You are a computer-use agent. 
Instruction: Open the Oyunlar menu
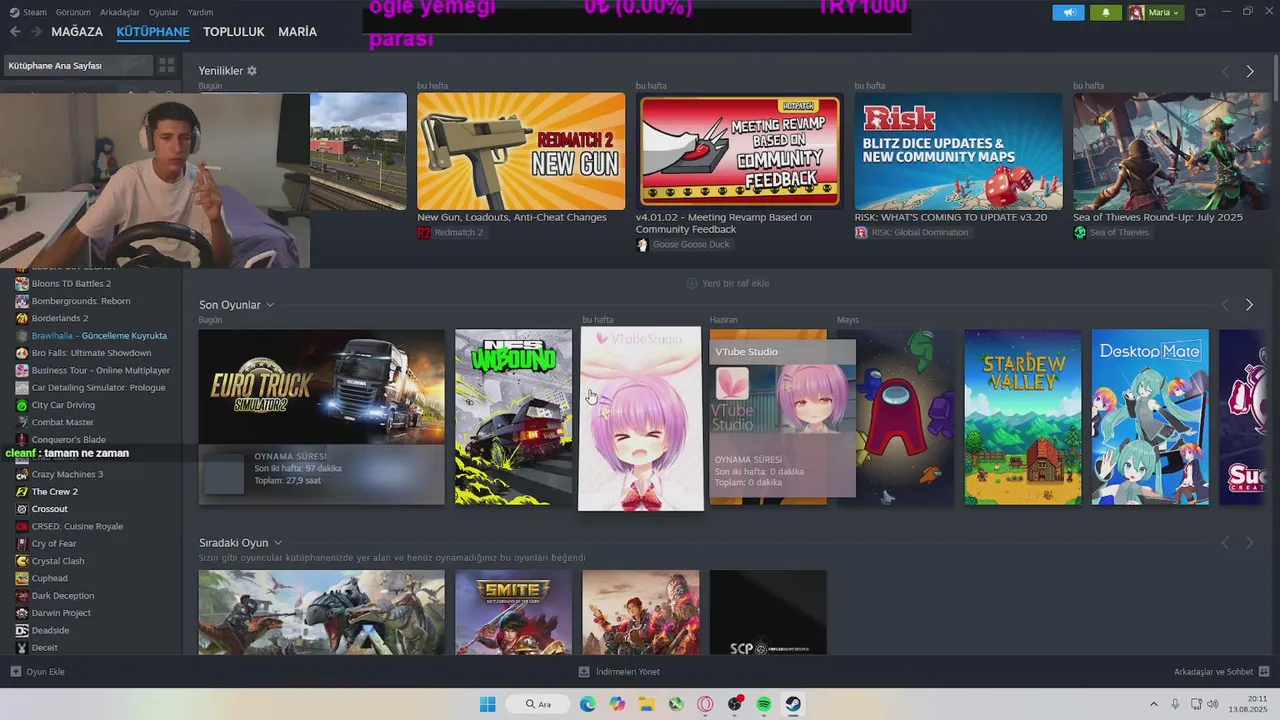tap(164, 12)
